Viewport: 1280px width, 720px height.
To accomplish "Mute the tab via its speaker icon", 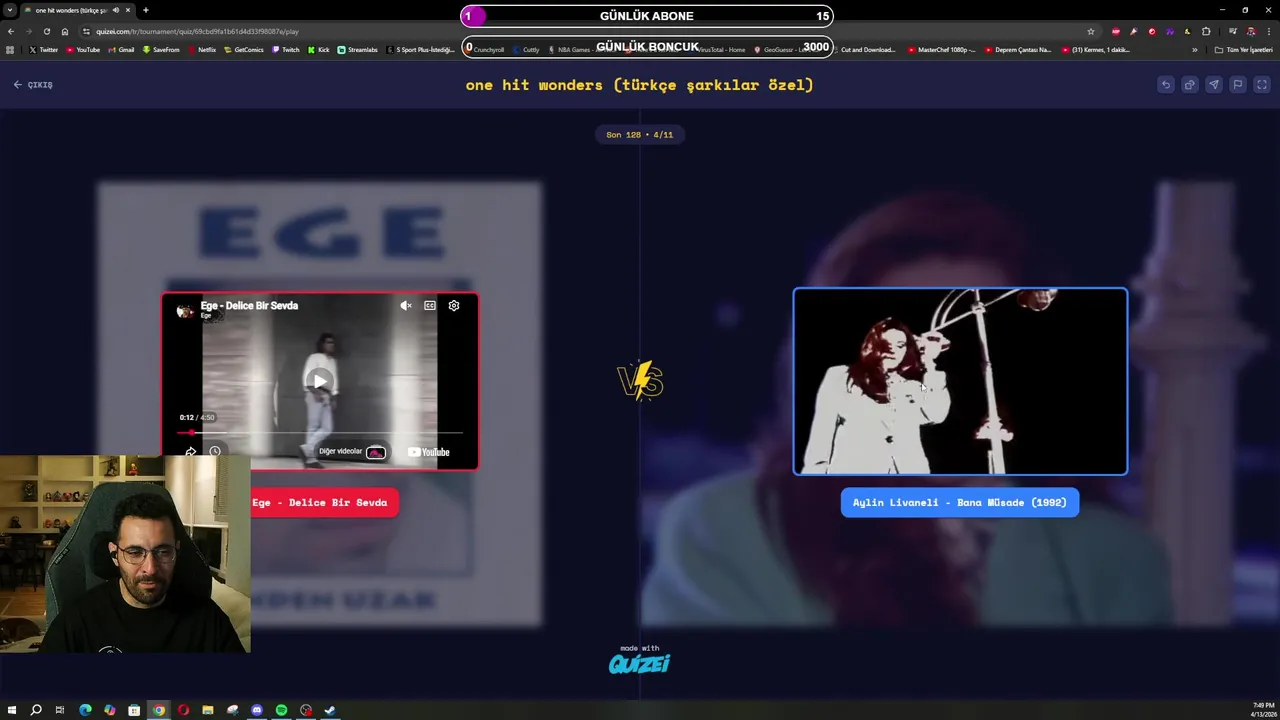I will pyautogui.click(x=115, y=10).
